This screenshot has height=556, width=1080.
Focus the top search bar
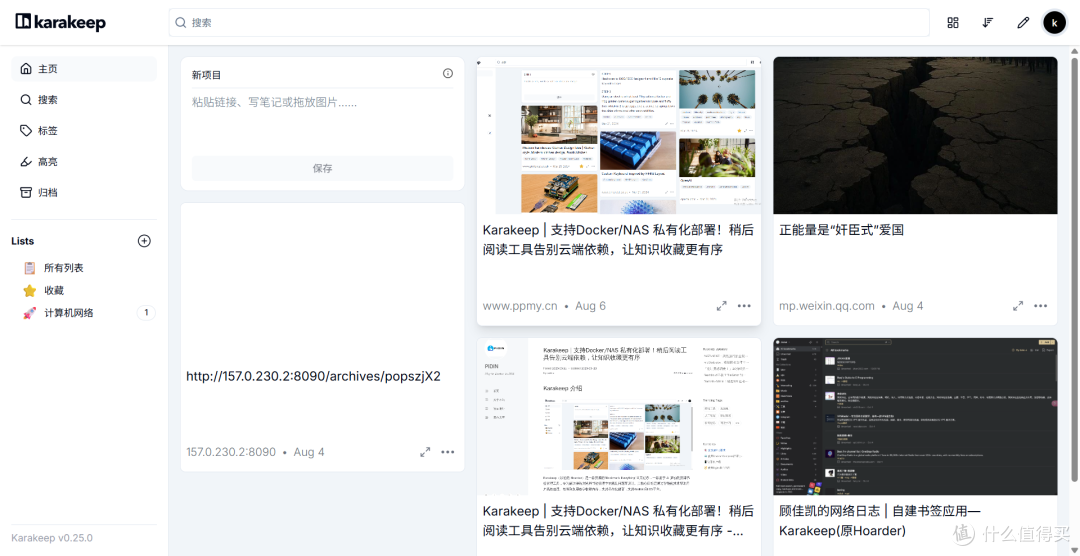point(549,23)
